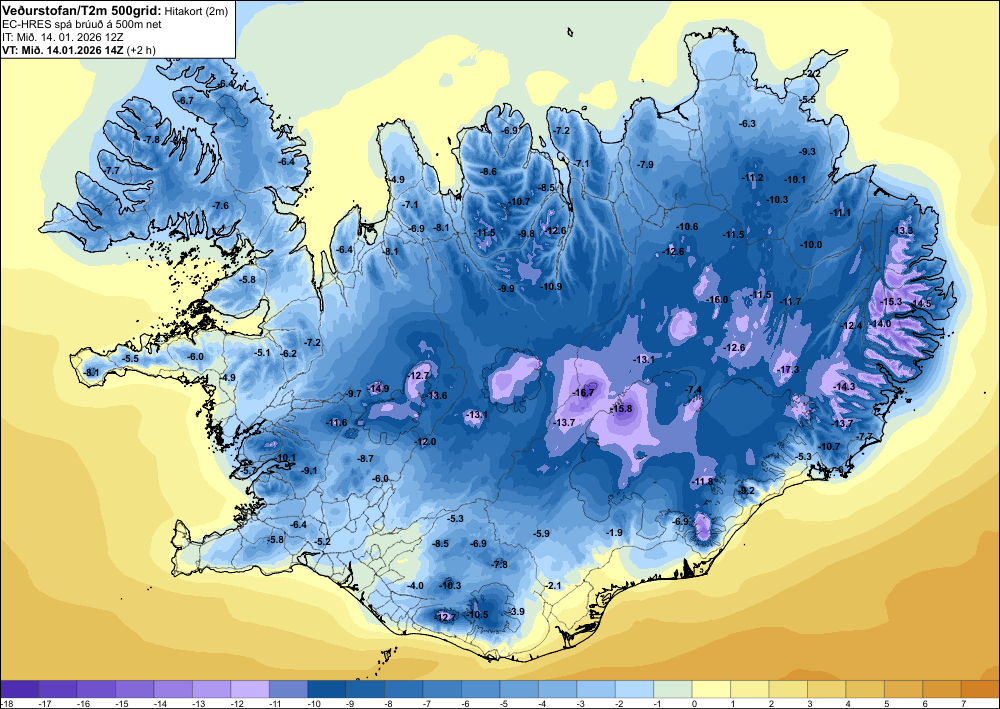Click the -11.8 temperature label
1000x709 pixels.
(x=702, y=481)
